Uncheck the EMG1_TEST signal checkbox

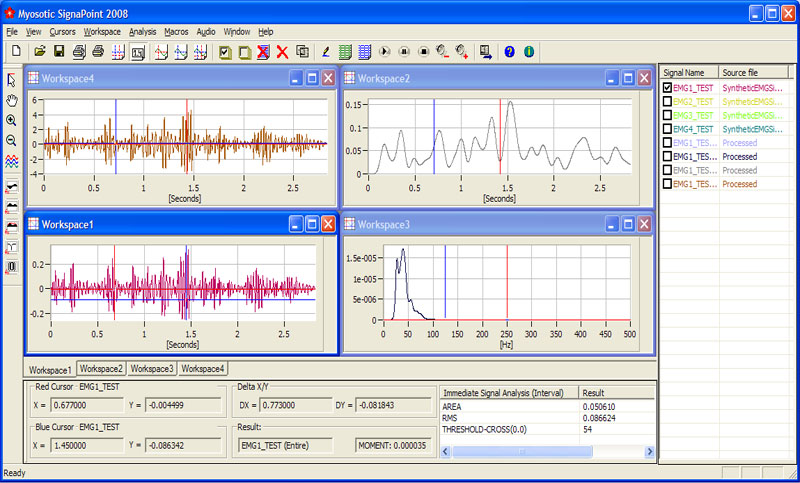(x=667, y=88)
